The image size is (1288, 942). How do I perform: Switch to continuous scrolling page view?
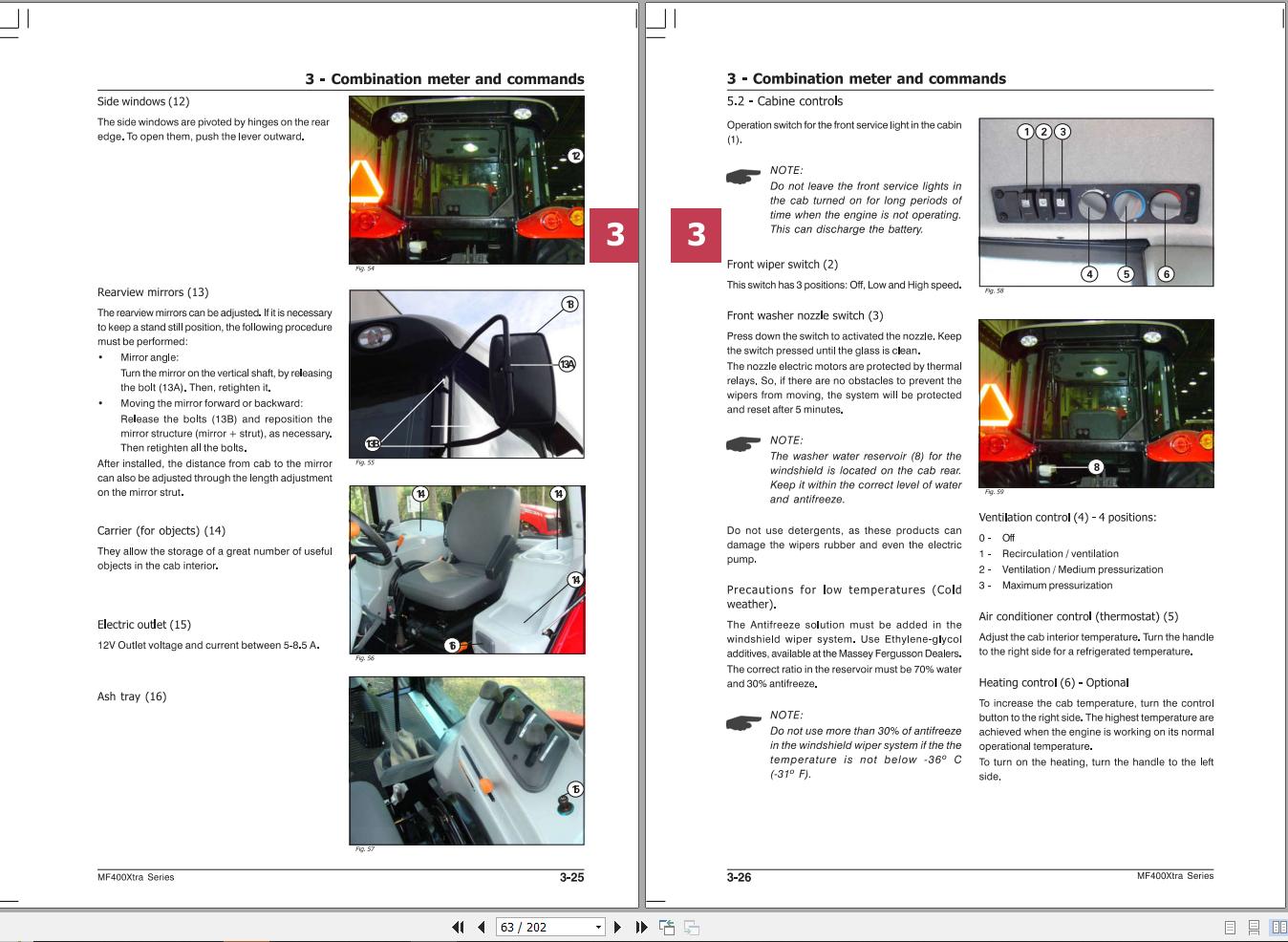(1254, 927)
